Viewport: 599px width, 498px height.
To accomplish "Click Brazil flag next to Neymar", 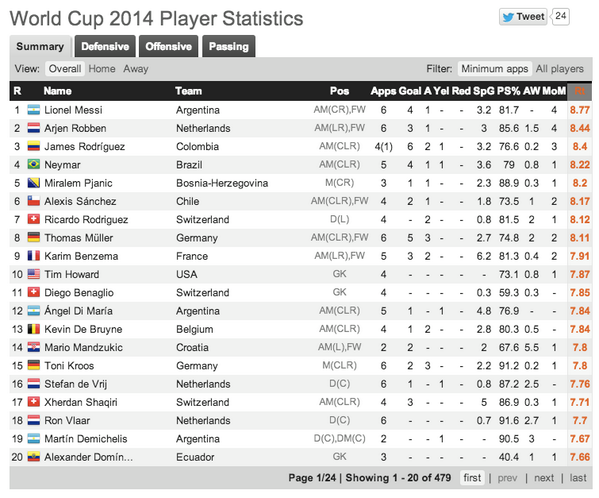I will coord(34,165).
